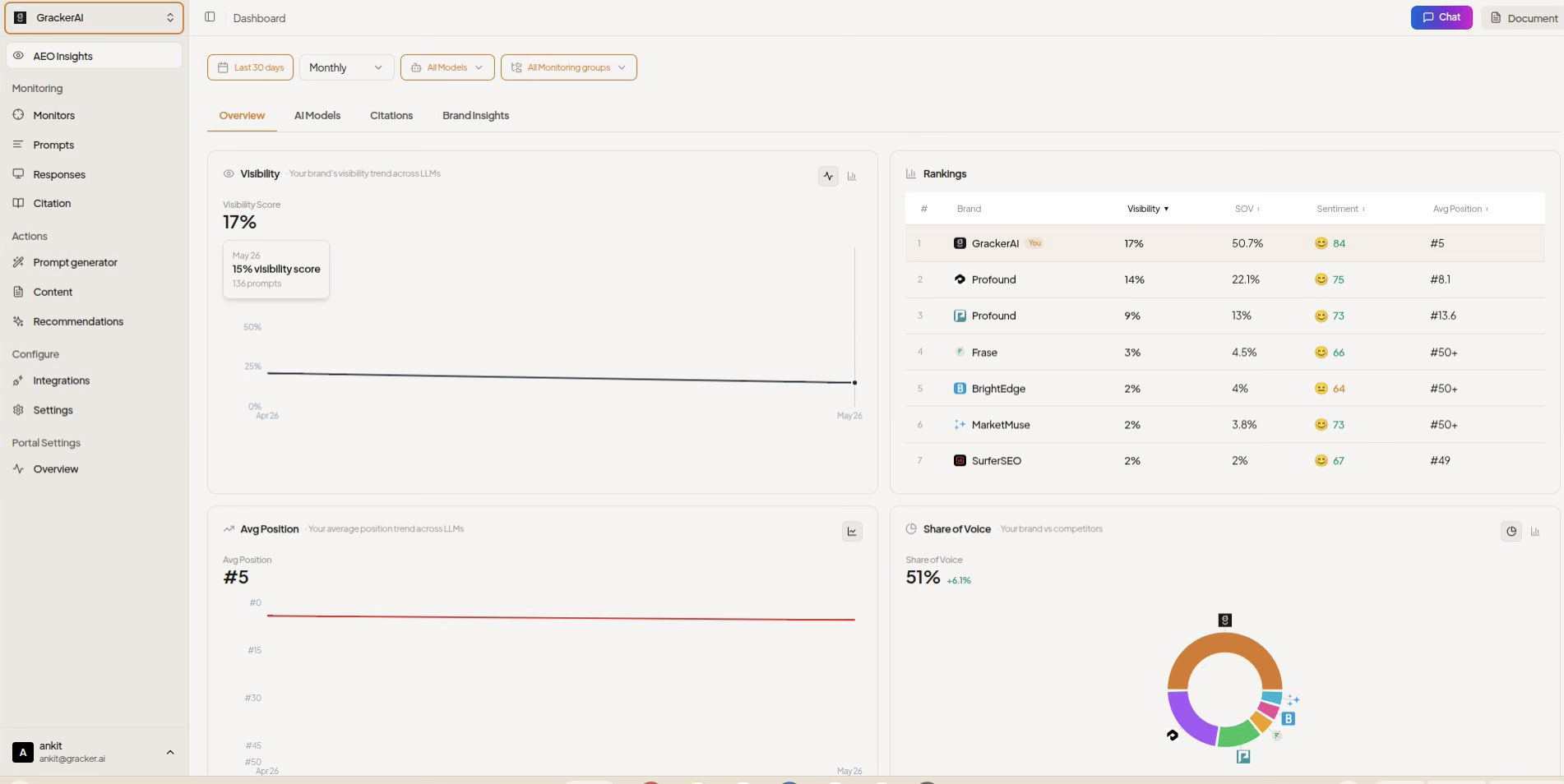Select bar chart view for Share of Voice
This screenshot has height=784, width=1564.
[x=1534, y=532]
